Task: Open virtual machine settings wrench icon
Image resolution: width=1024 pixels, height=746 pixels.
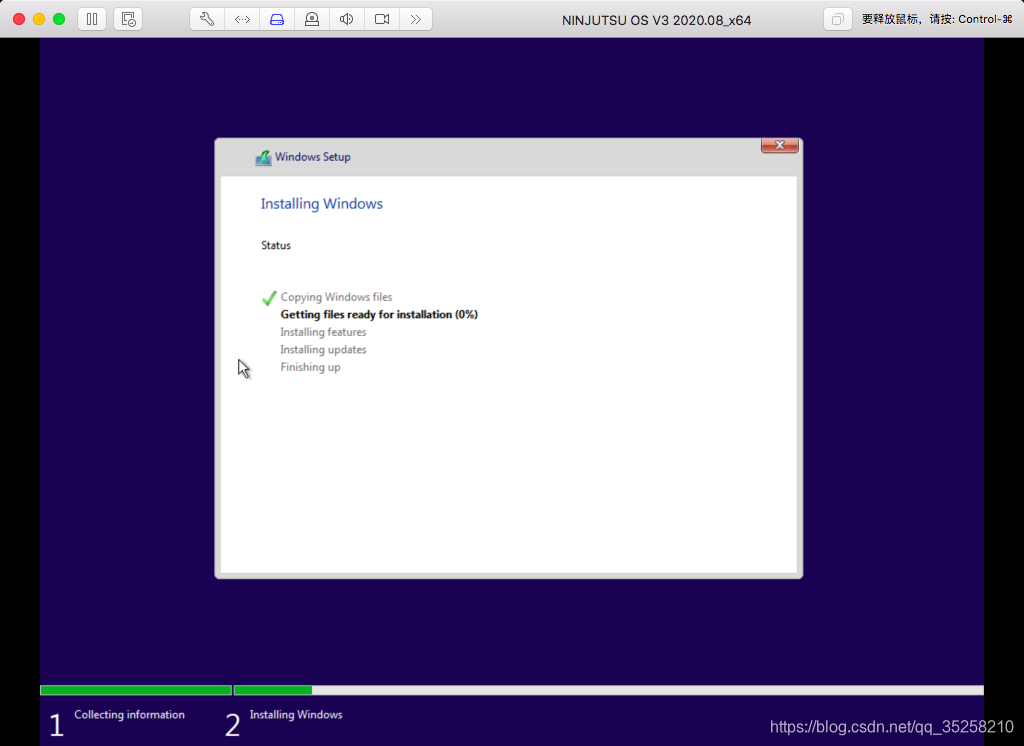Action: coord(207,19)
